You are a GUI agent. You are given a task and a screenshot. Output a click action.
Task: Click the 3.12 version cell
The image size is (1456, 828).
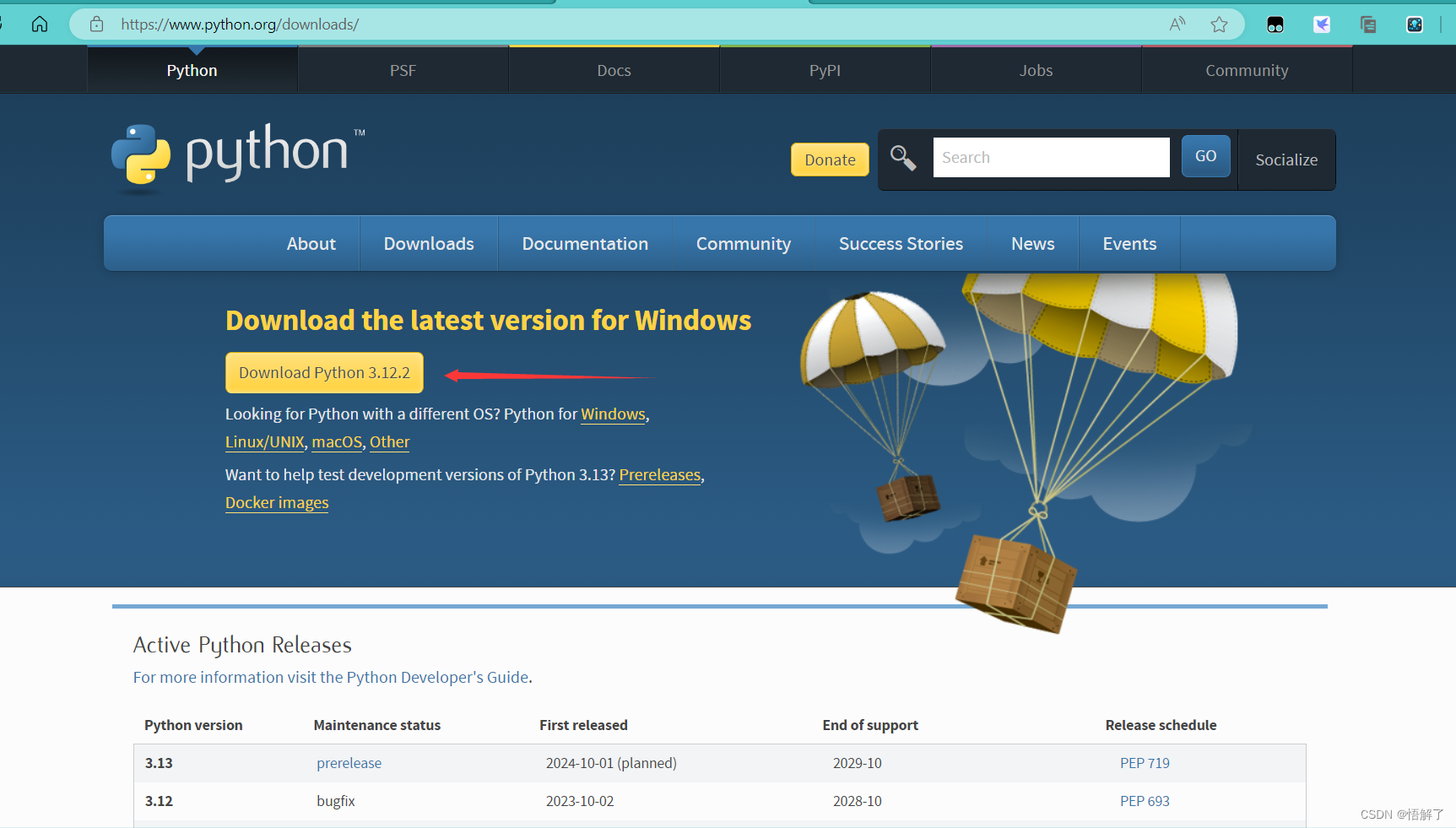(x=159, y=801)
